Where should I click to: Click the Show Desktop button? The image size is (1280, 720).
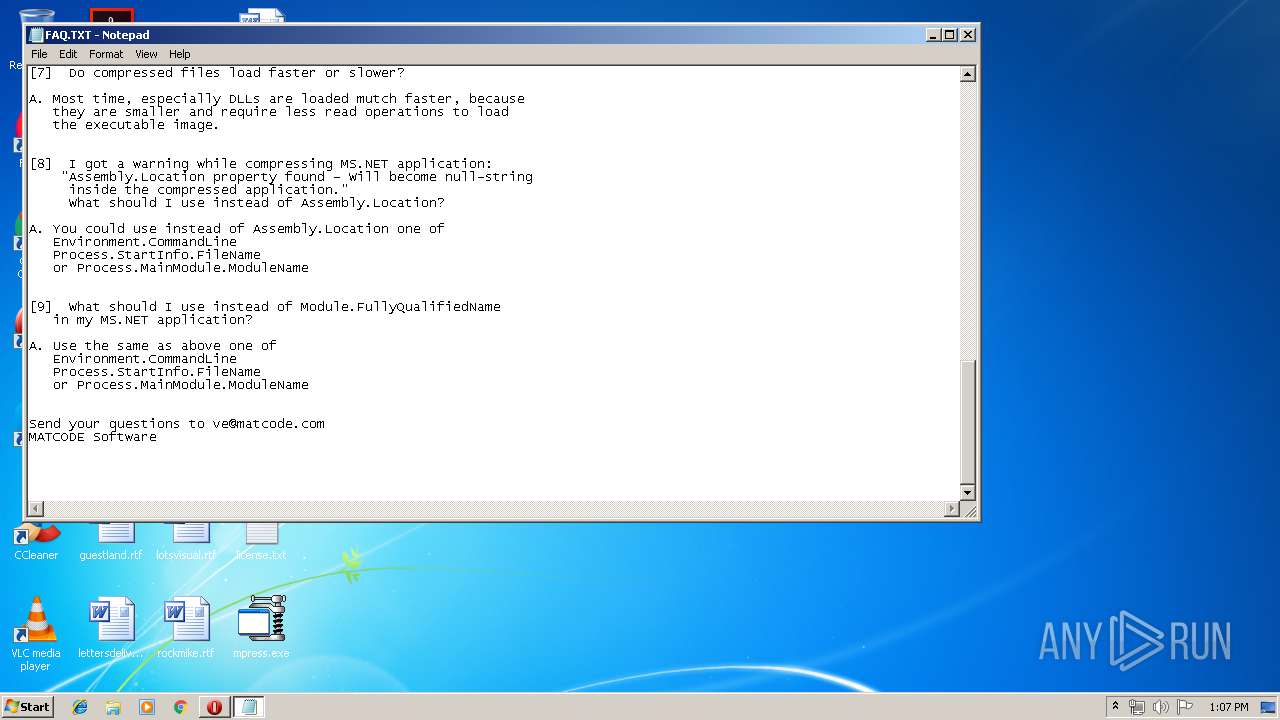pos(1268,707)
